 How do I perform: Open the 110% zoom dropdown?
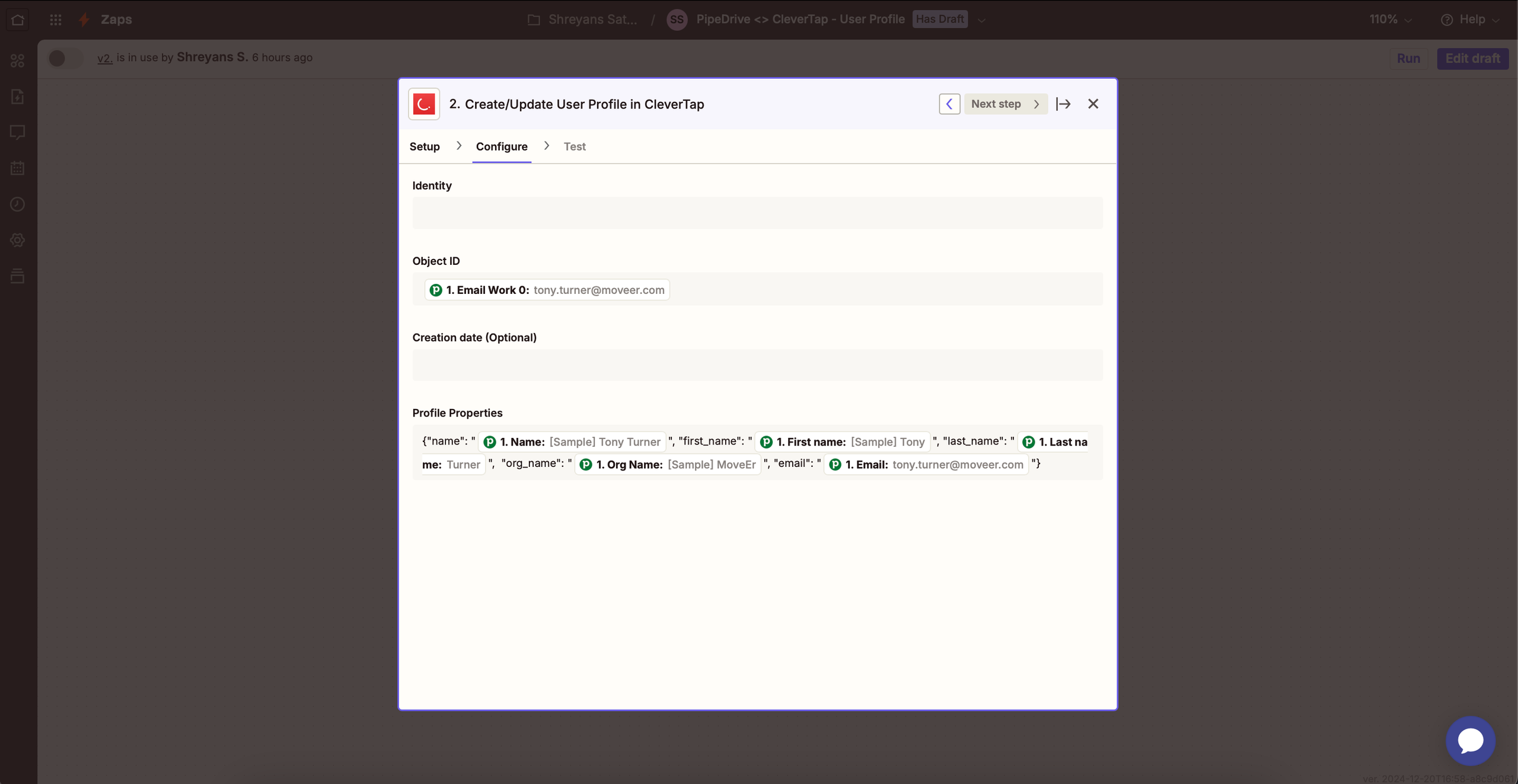1391,20
